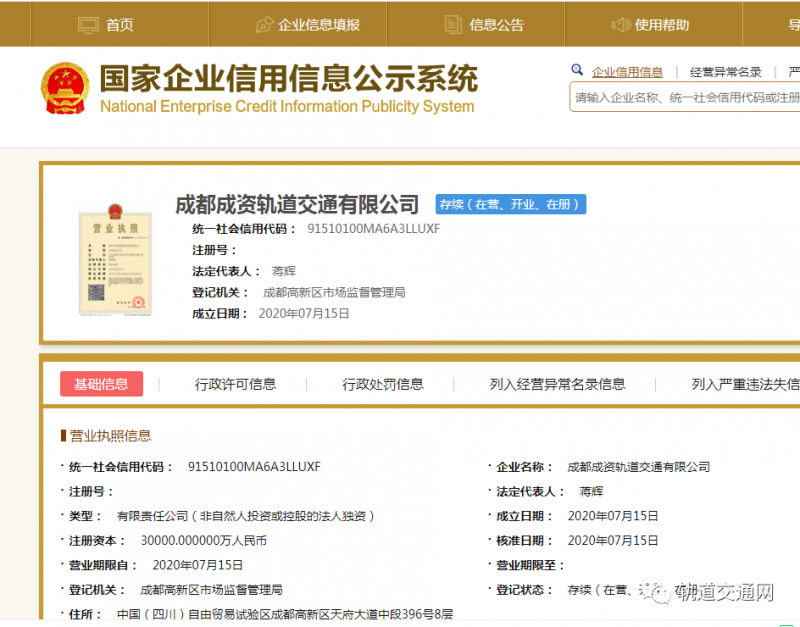Click the header legal representative name 蒋辉
The image size is (800, 627).
(x=284, y=271)
